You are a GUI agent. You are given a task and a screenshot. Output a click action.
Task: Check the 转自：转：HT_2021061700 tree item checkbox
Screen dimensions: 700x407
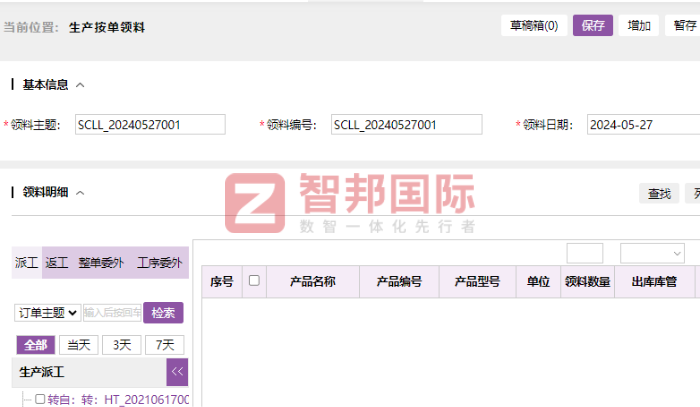point(40,399)
